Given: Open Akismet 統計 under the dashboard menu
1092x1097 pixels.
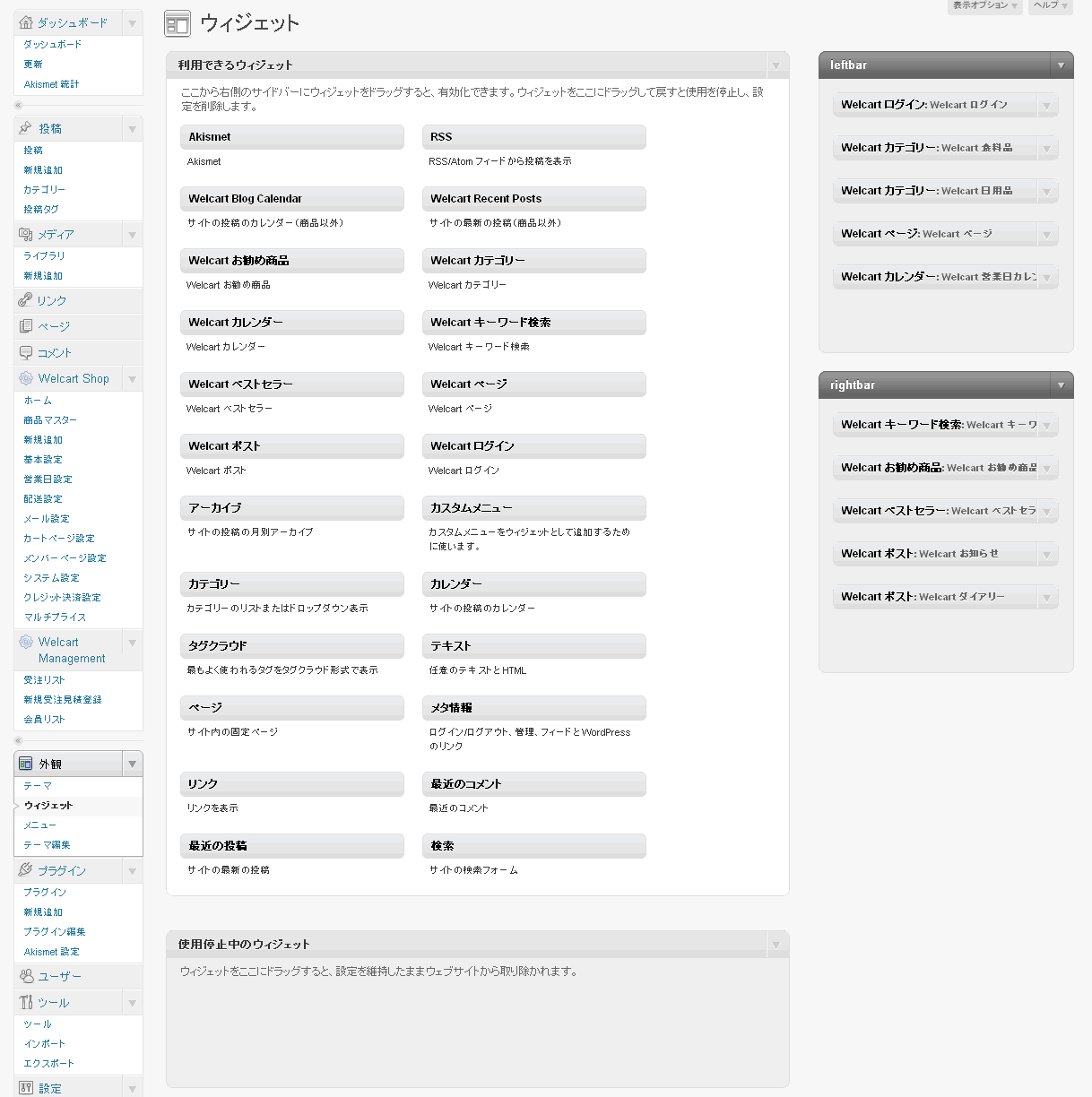Looking at the screenshot, I should pos(51,84).
